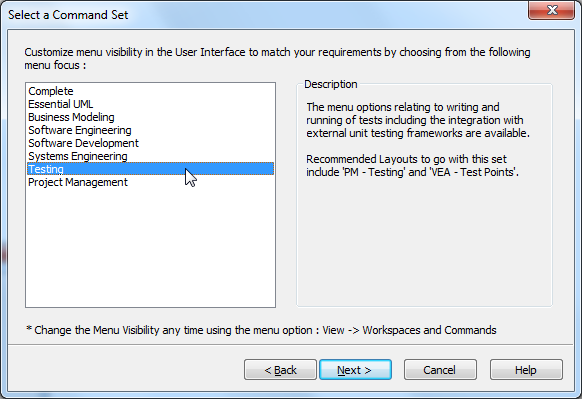Proceed with the Next button
The height and width of the screenshot is (399, 582).
355,370
